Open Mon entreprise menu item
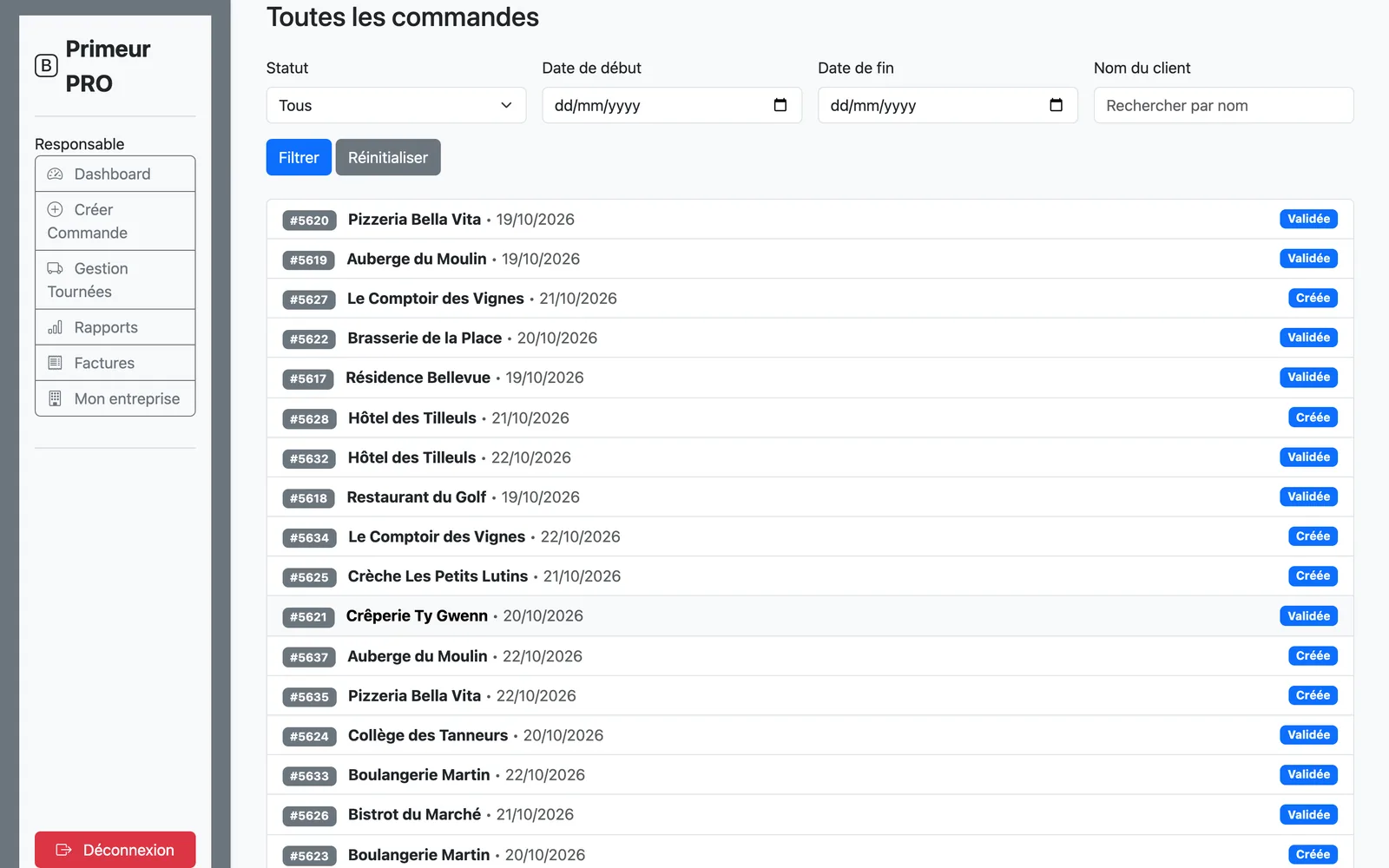The image size is (1389, 868). [115, 398]
